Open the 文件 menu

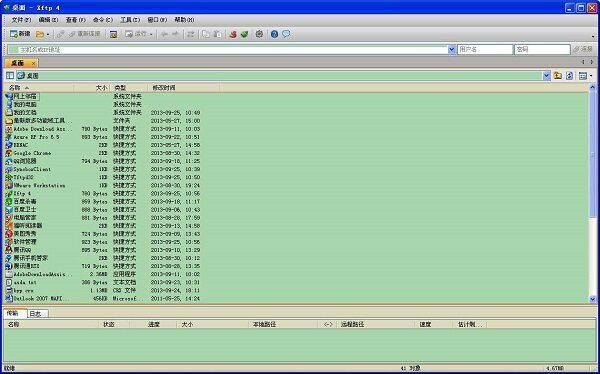[21, 20]
